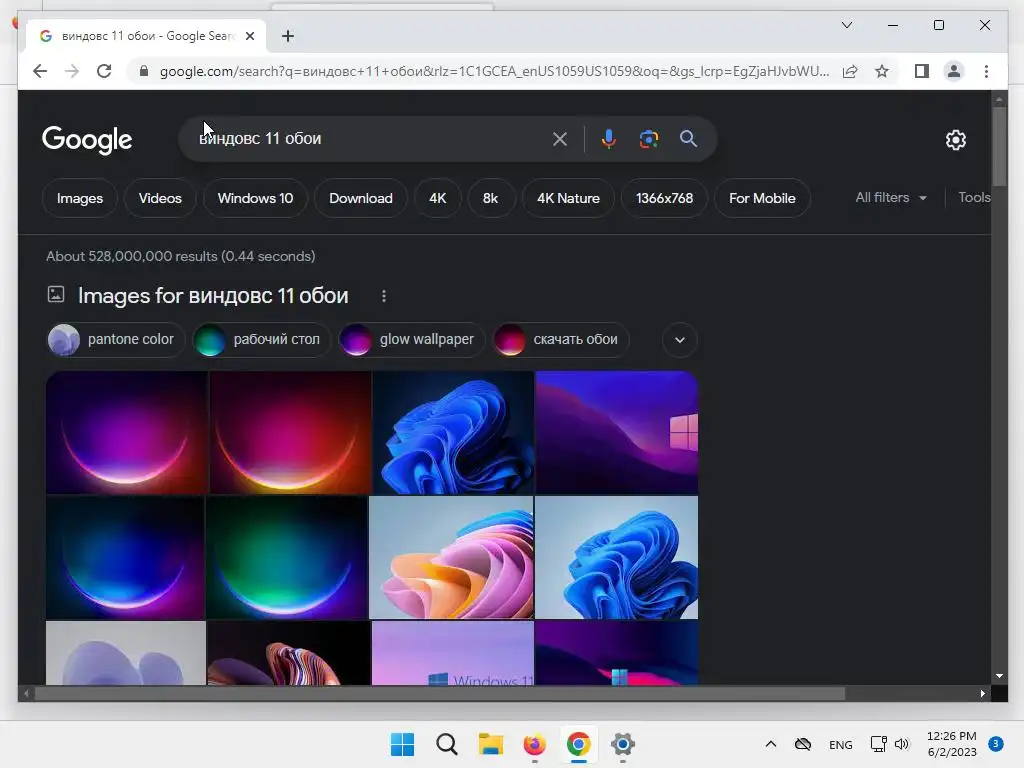This screenshot has height=768, width=1024.
Task: Click the cloud sync tray icon
Action: click(803, 744)
